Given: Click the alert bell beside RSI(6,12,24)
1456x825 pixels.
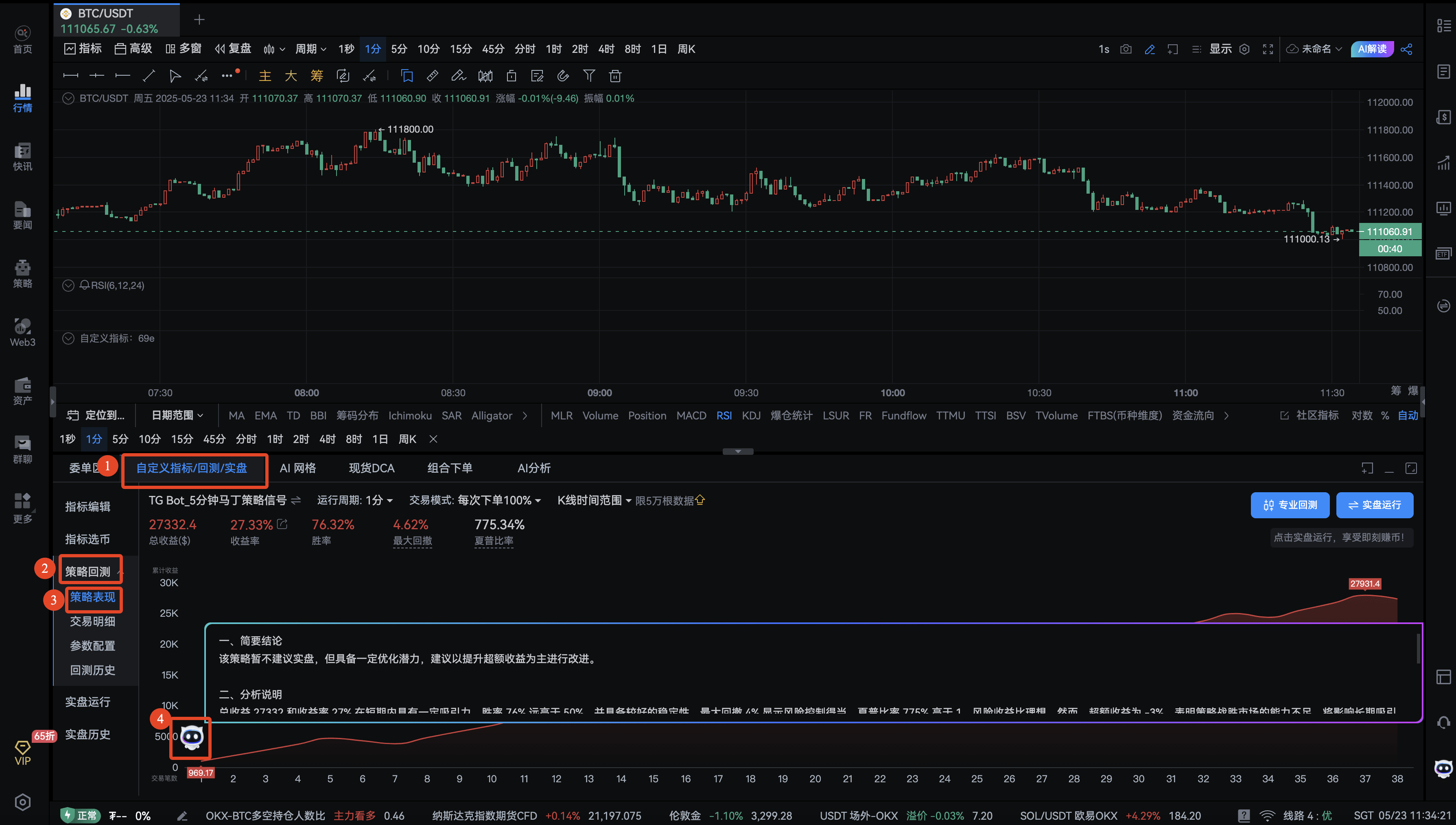Looking at the screenshot, I should [x=85, y=285].
